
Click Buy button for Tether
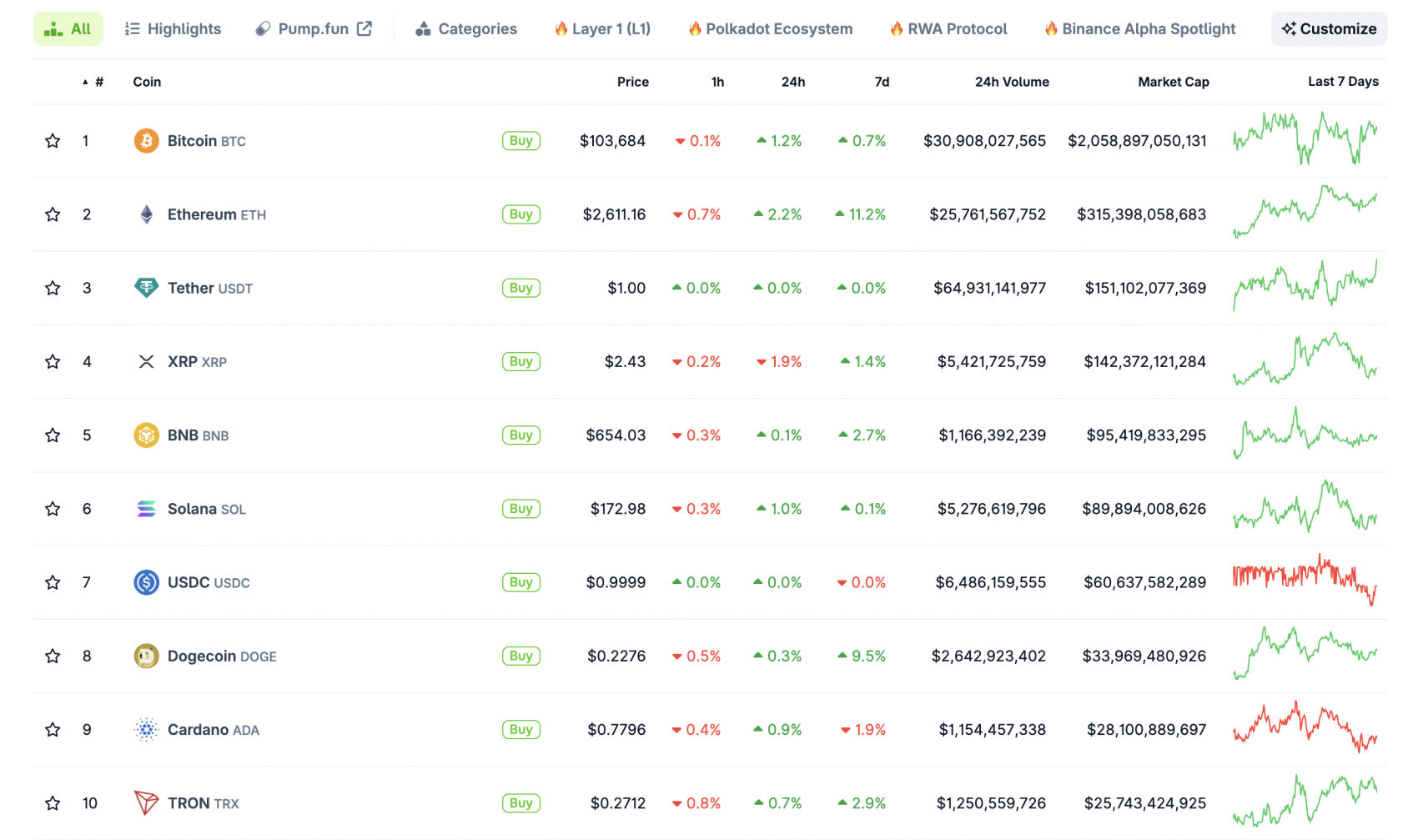click(x=521, y=288)
